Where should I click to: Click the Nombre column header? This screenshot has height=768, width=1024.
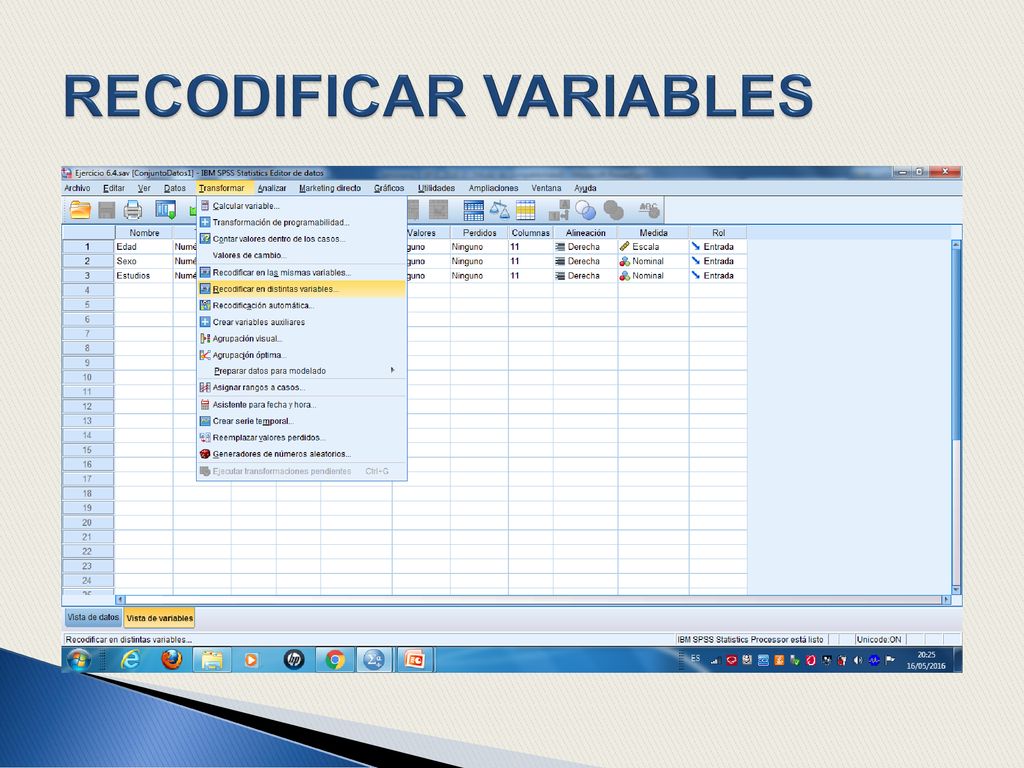[144, 232]
